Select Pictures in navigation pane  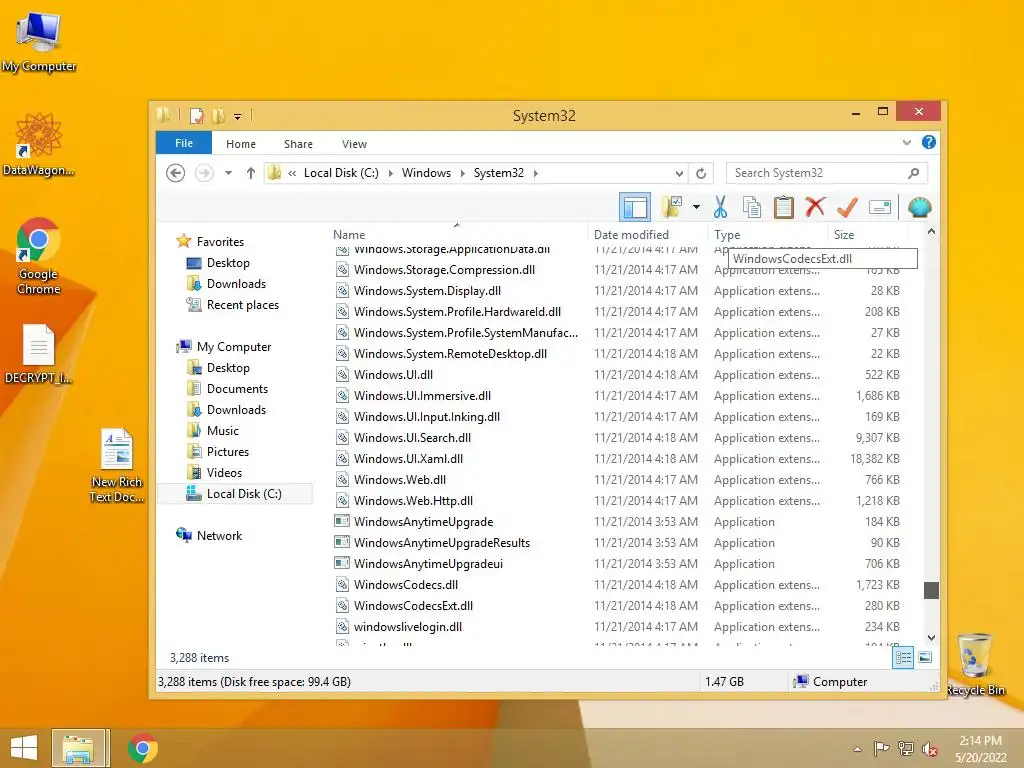coord(227,452)
